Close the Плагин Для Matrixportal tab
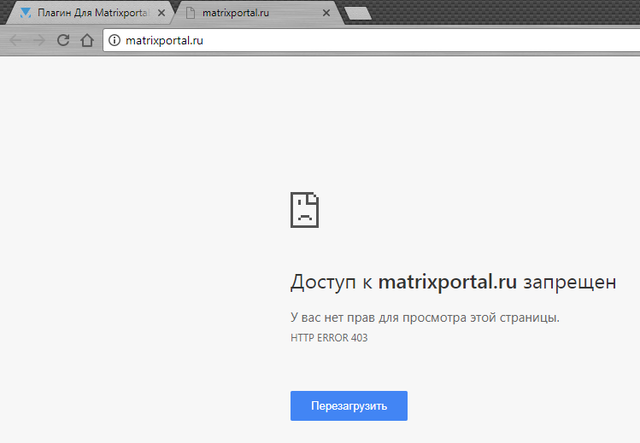Screen dimensions: 640x443 [x=161, y=13]
